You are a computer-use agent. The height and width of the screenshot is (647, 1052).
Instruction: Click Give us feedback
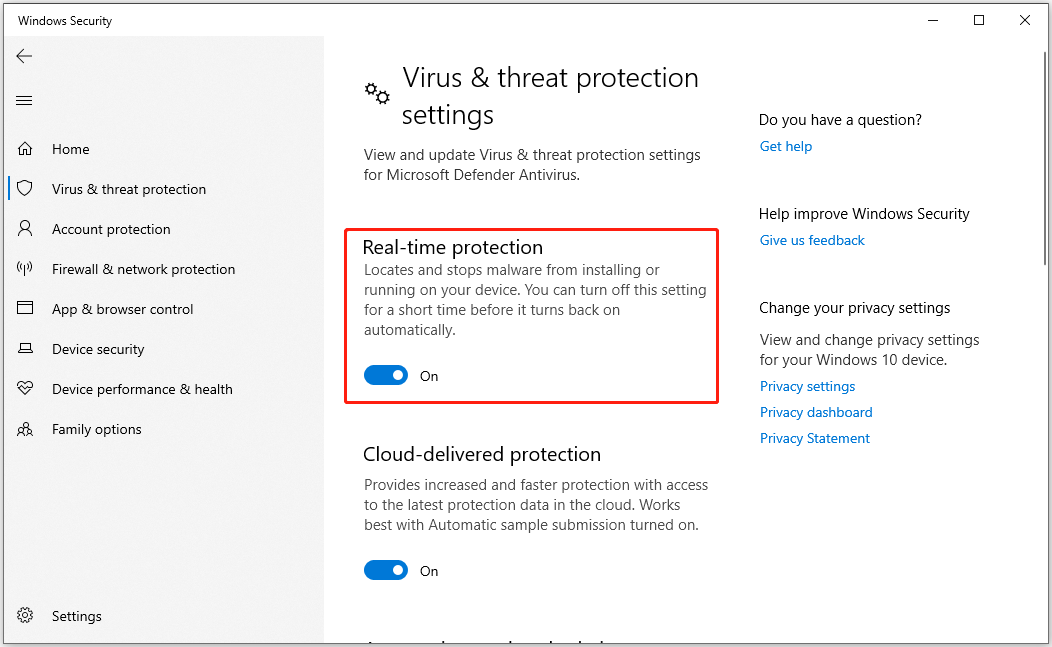[x=812, y=240]
